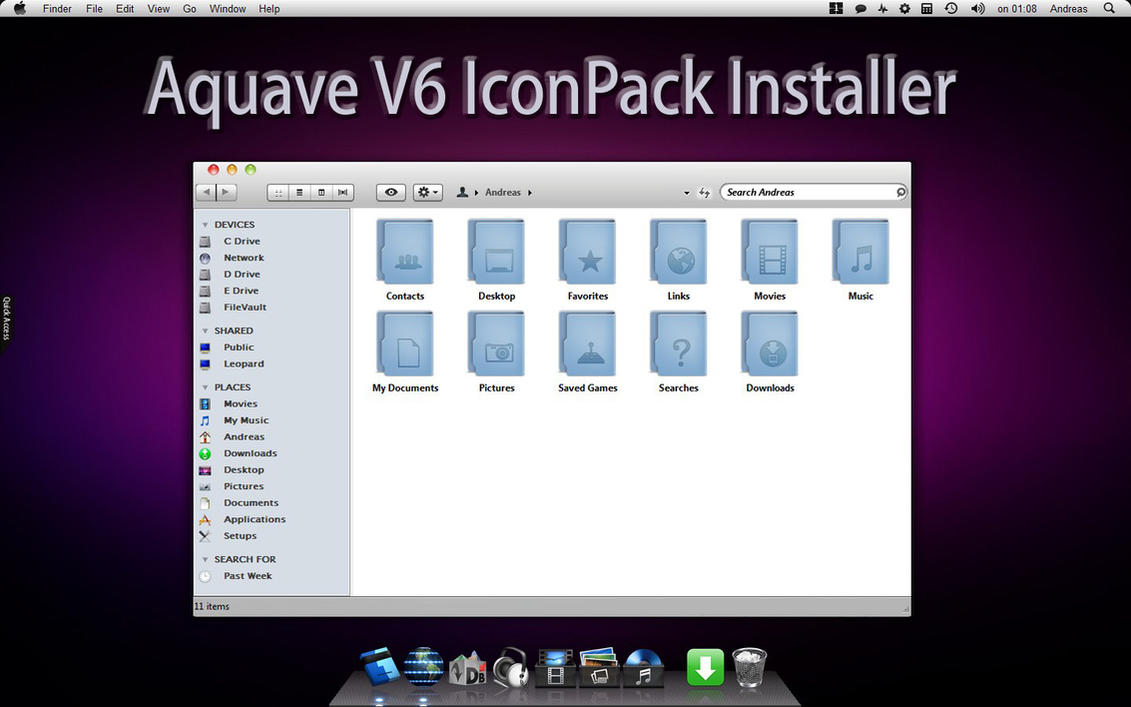Open the Trash in the dock

click(x=749, y=667)
